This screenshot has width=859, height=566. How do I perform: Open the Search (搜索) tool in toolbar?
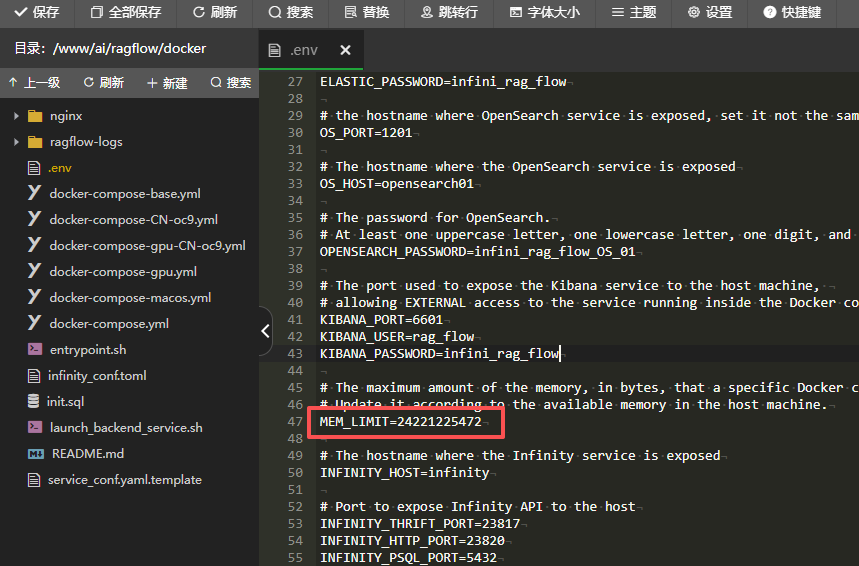coord(275,13)
